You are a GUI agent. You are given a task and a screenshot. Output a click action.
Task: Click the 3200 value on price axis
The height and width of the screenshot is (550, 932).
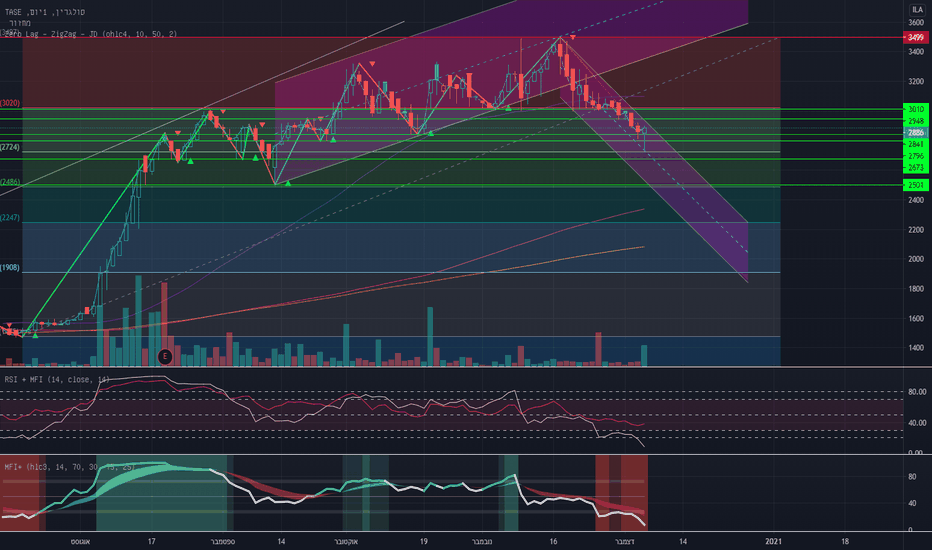[916, 82]
